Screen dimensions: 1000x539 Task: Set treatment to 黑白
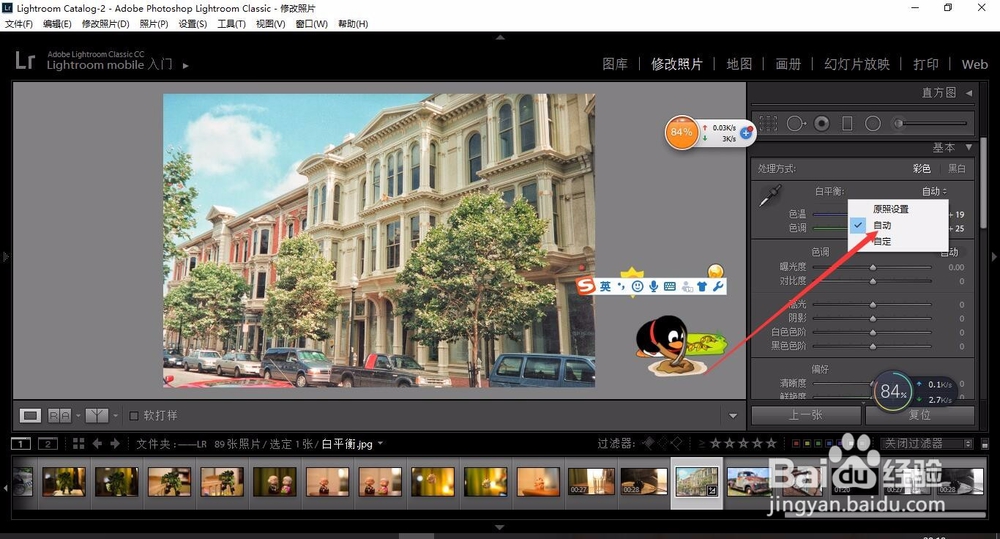(x=957, y=168)
